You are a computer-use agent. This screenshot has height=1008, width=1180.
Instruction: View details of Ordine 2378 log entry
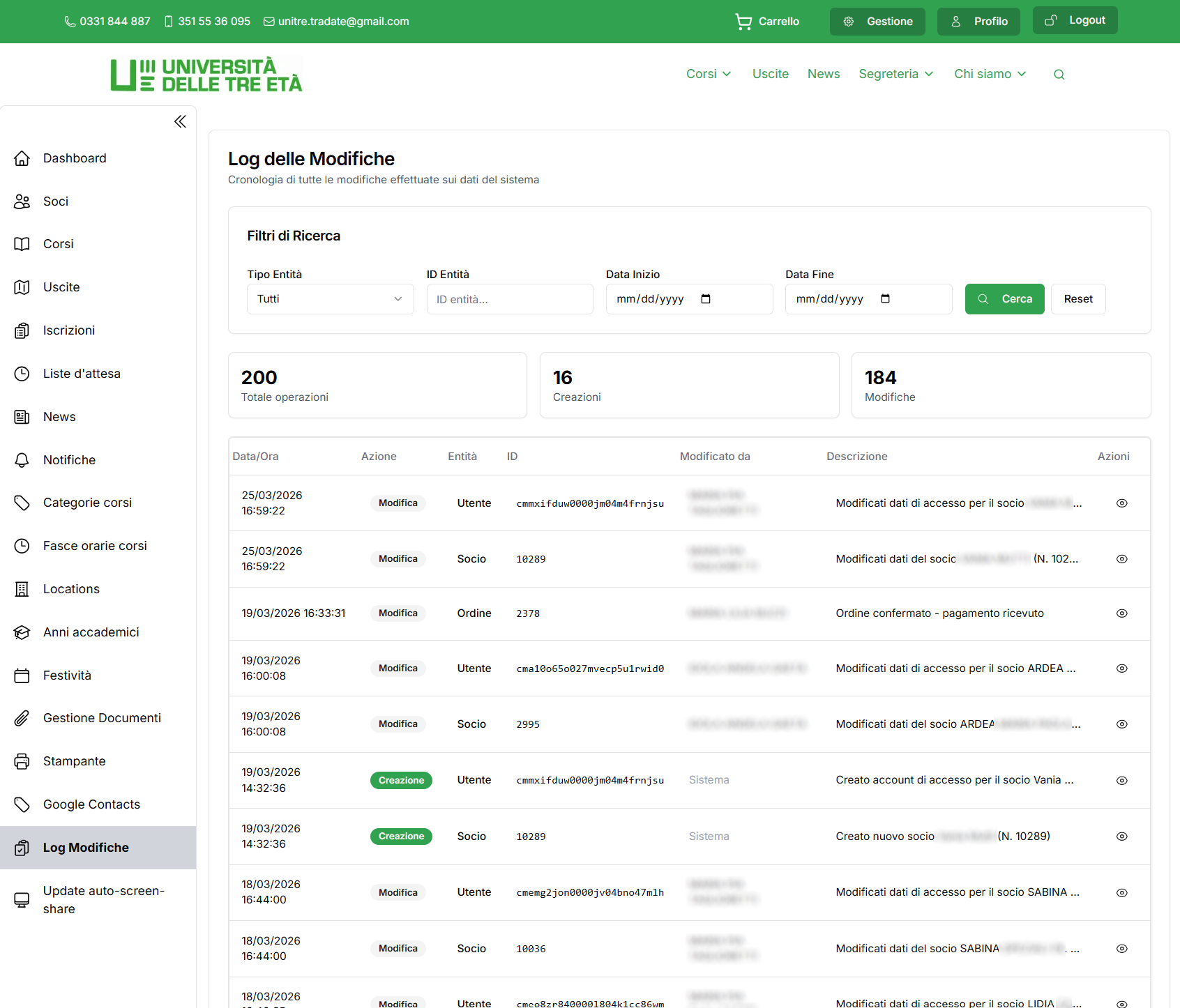point(1121,613)
